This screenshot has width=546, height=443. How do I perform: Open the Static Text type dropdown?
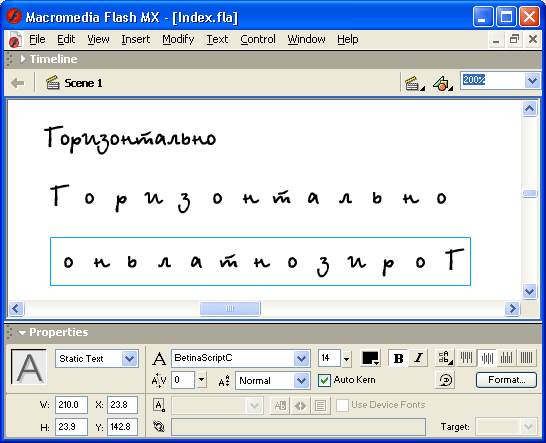click(130, 359)
